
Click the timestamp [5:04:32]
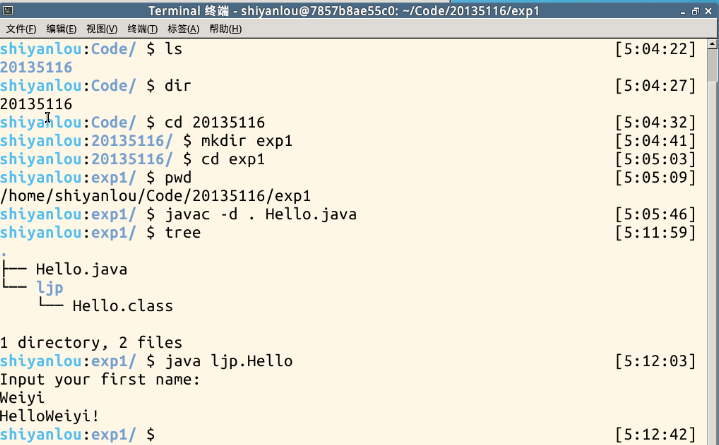[655, 122]
